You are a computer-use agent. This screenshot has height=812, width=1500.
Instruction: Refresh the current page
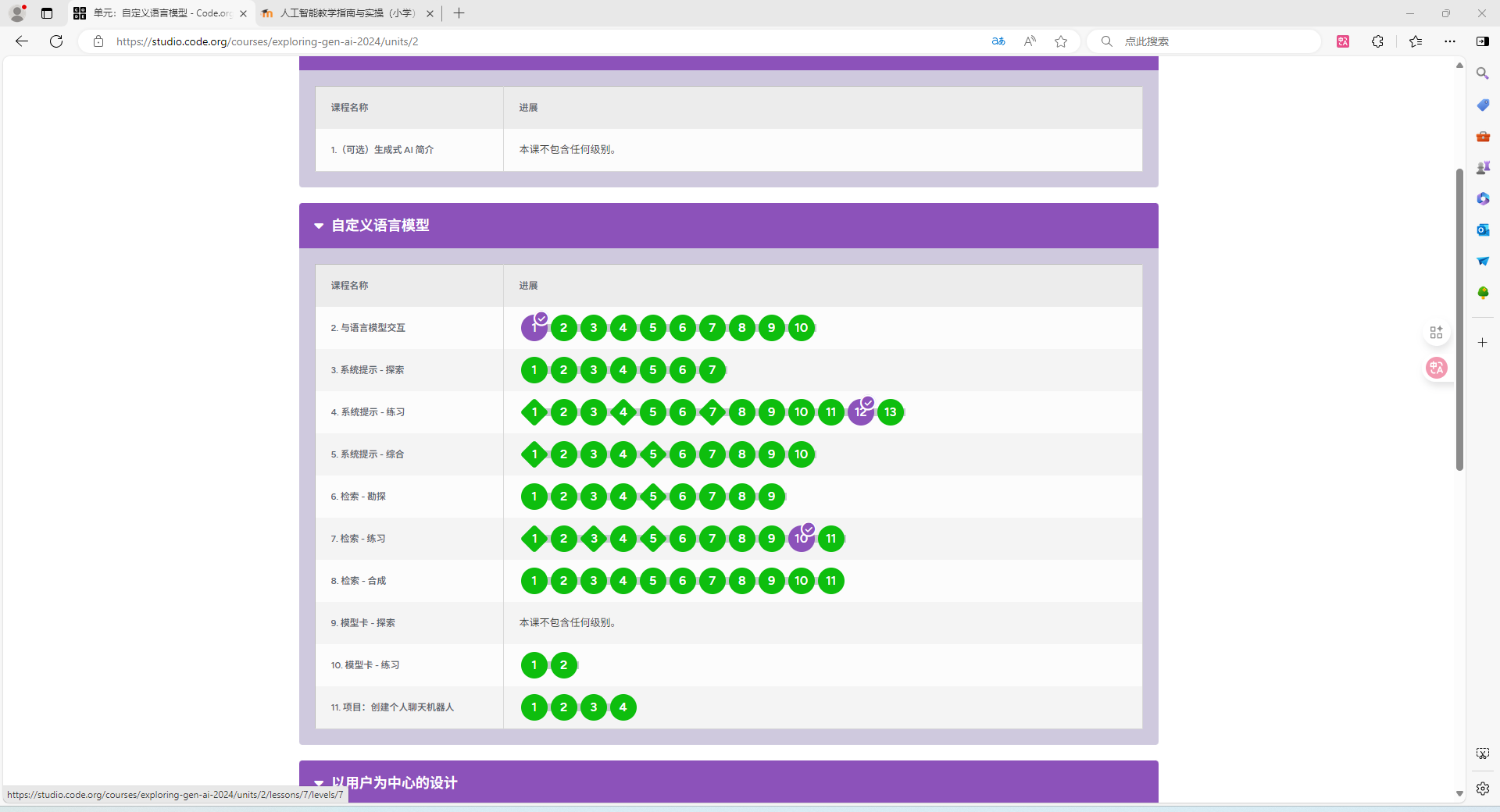tap(56, 41)
